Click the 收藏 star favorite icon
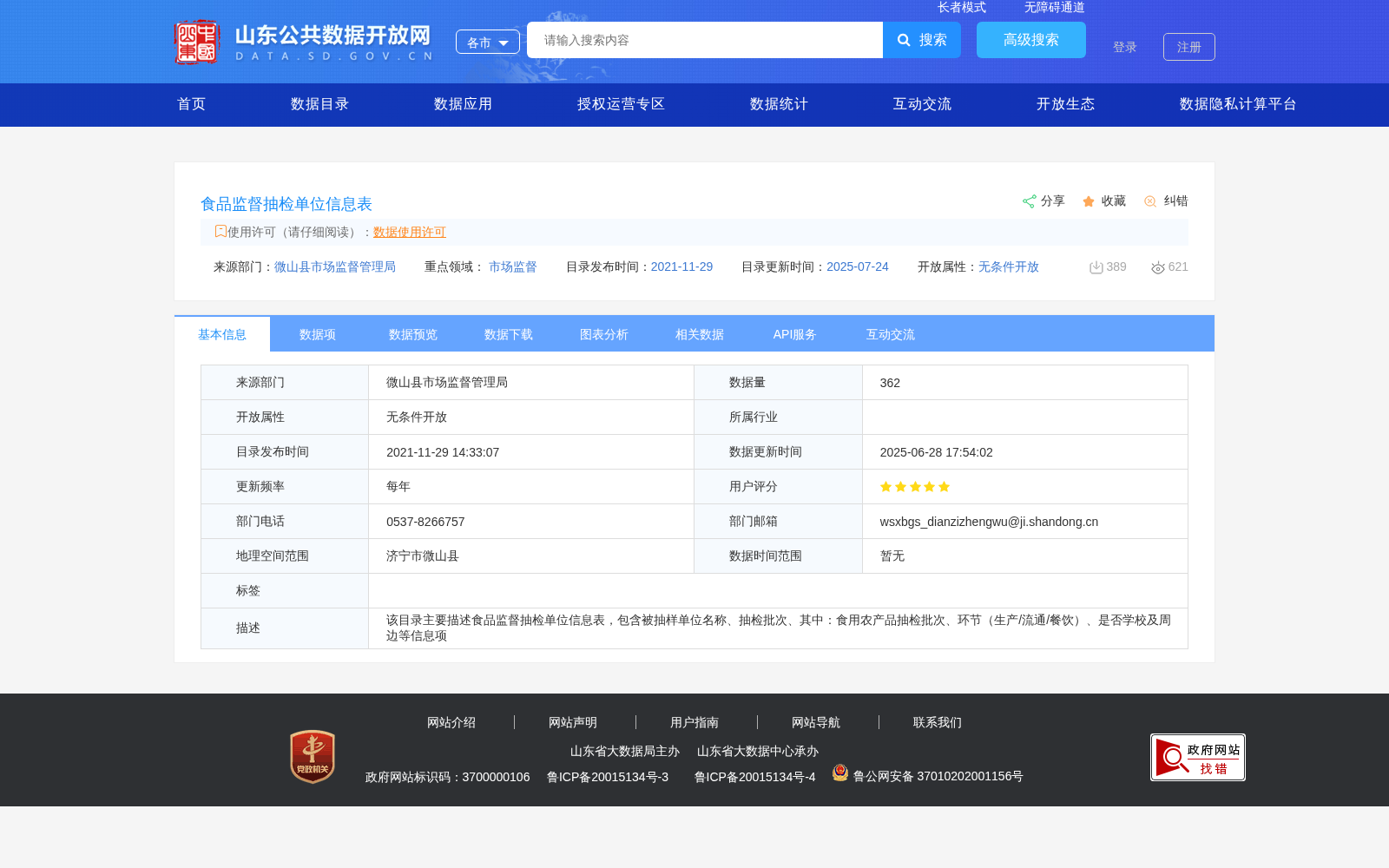The image size is (1389, 868). pyautogui.click(x=1089, y=201)
